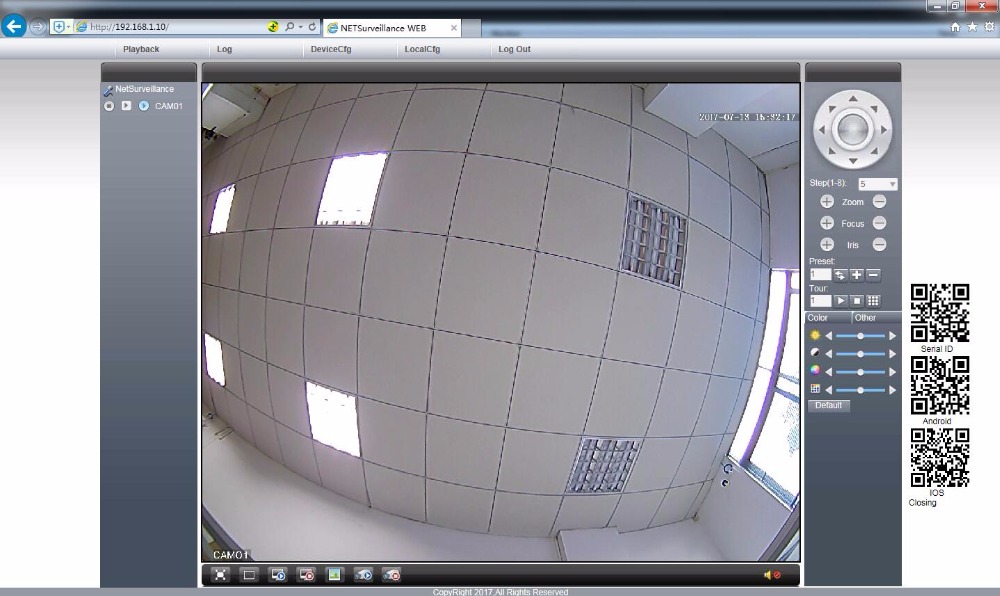The width and height of the screenshot is (1000, 596).
Task: Click Log Out
Action: point(515,49)
